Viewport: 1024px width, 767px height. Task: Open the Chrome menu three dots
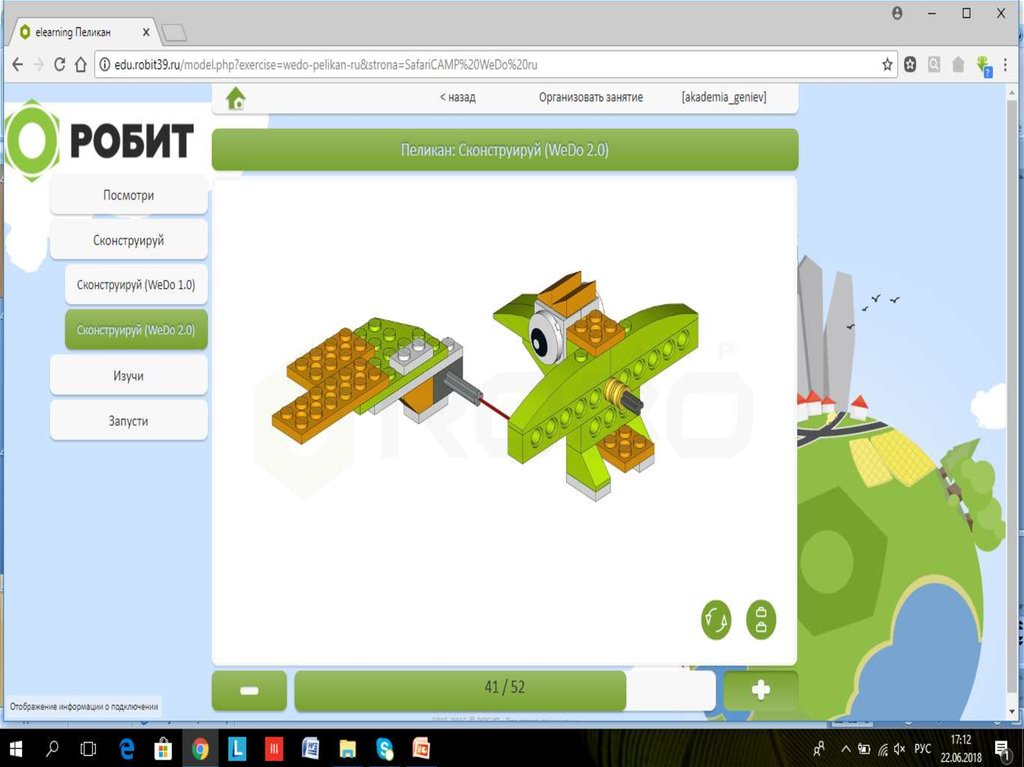point(1005,65)
